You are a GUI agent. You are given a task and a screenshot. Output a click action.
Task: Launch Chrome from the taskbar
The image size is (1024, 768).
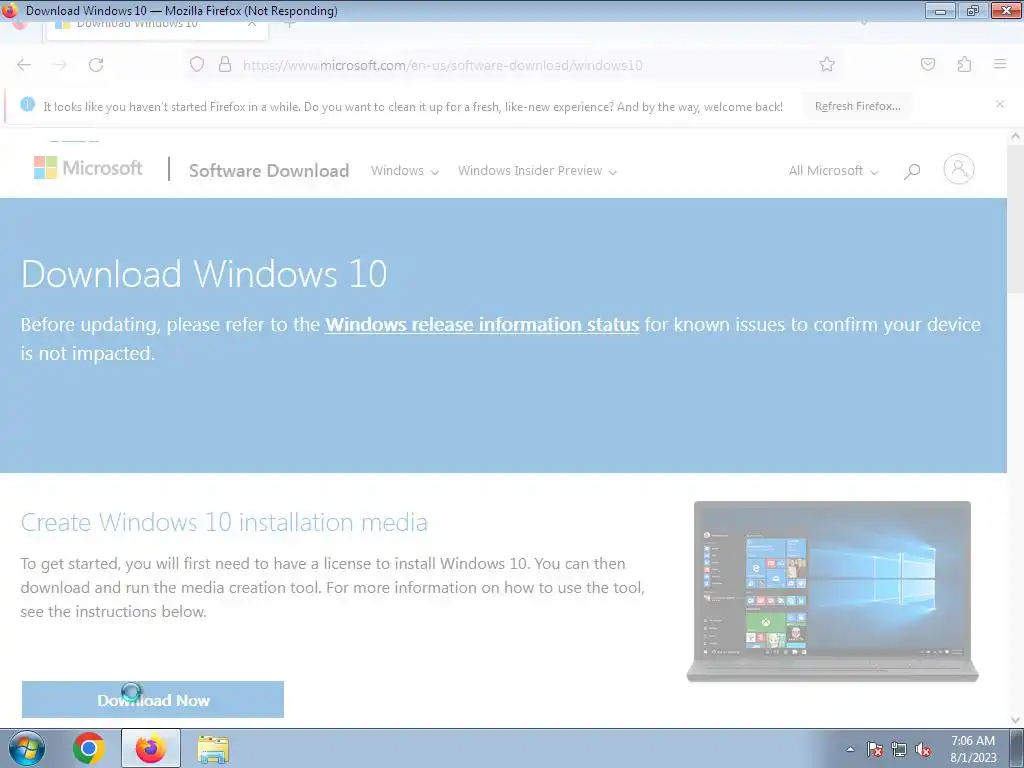(89, 748)
